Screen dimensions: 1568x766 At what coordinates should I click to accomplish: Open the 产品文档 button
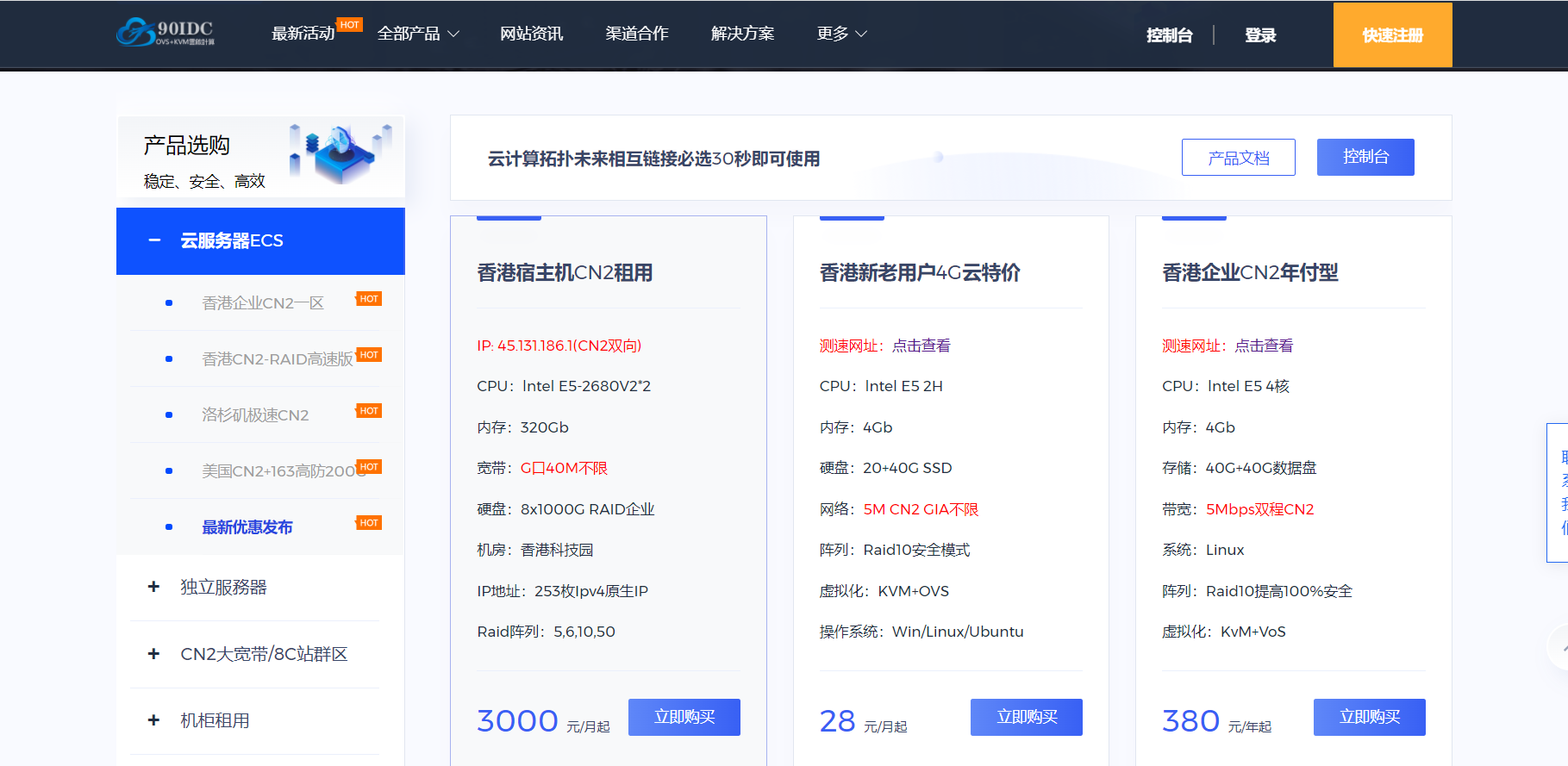coord(1238,158)
